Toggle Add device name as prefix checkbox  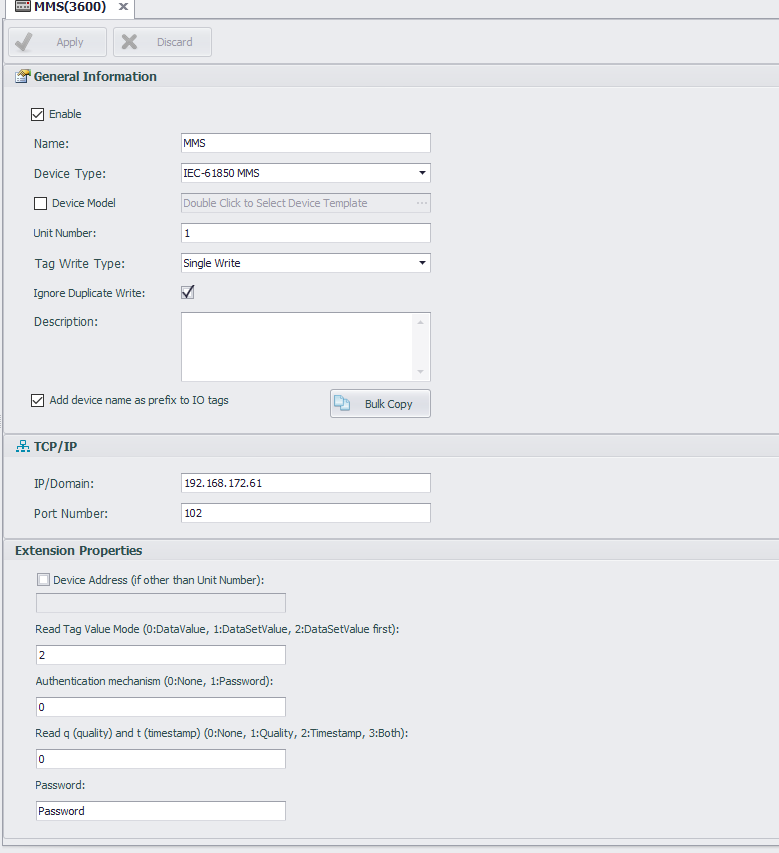pos(39,400)
